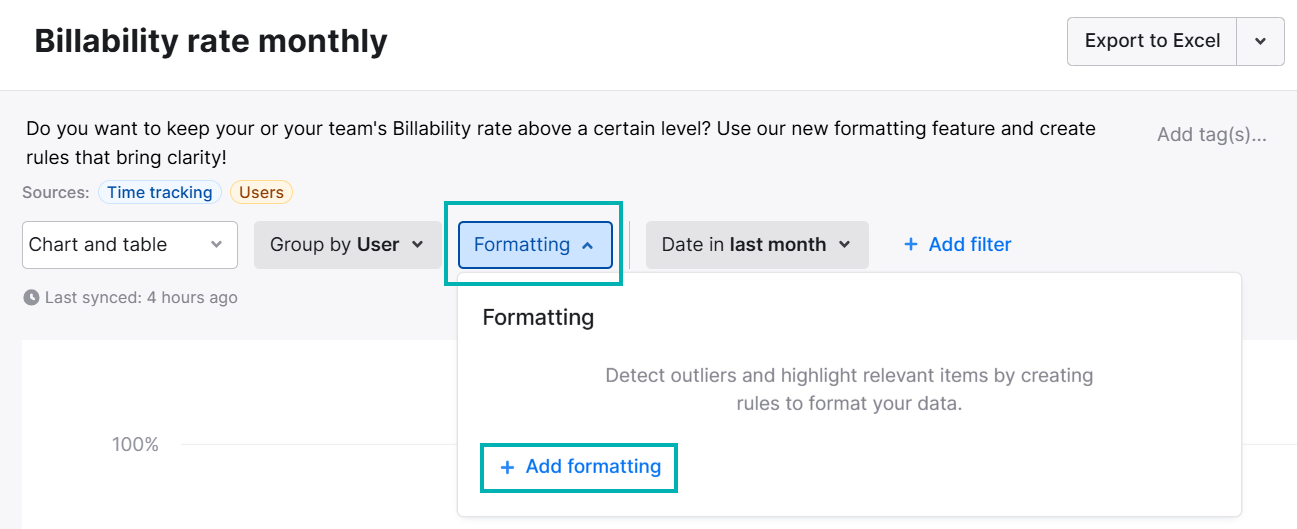Screen dimensions: 1297x529
Task: Click the chevron icon on Date in last month
Action: click(844, 245)
